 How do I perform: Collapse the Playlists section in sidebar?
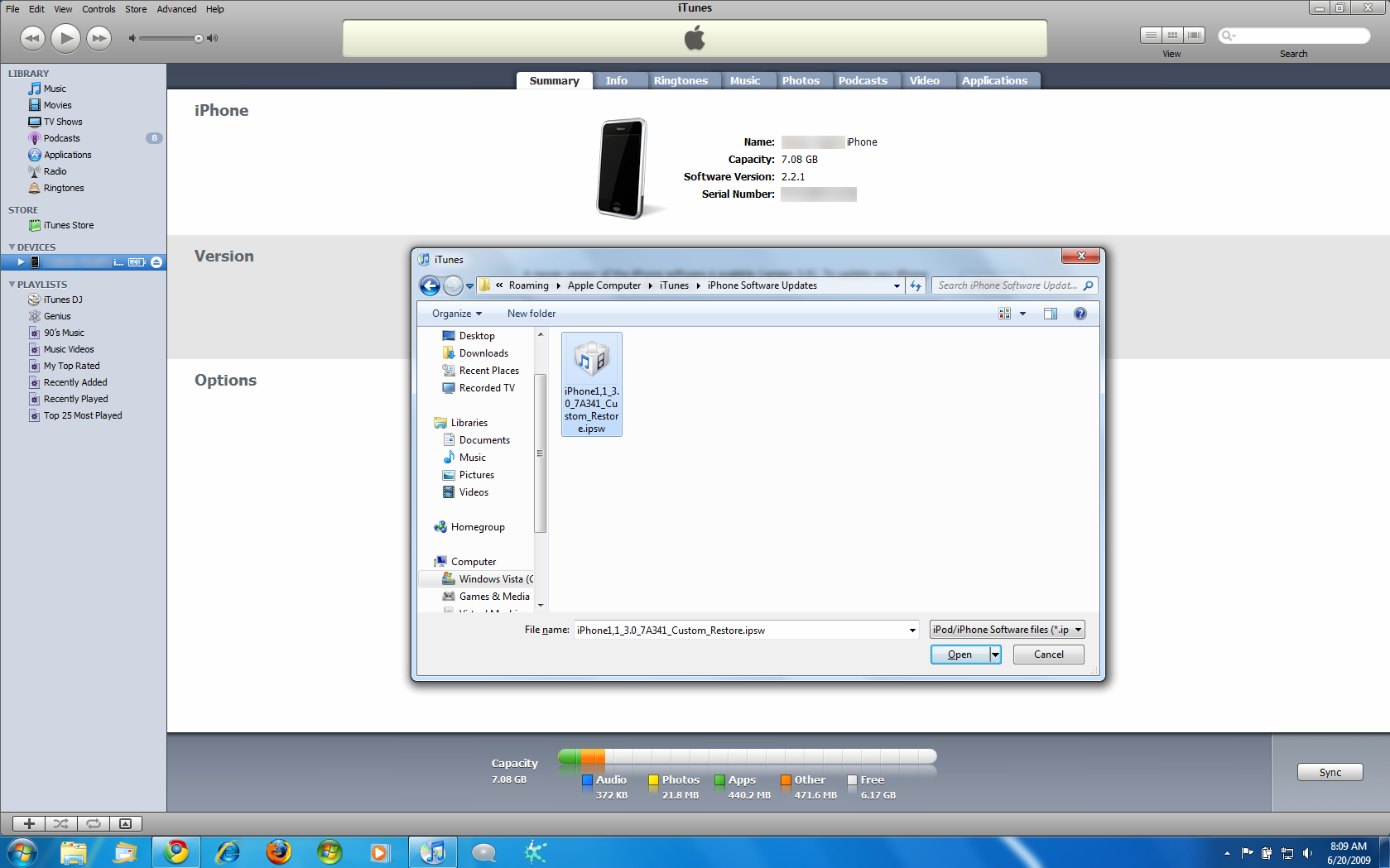12,285
